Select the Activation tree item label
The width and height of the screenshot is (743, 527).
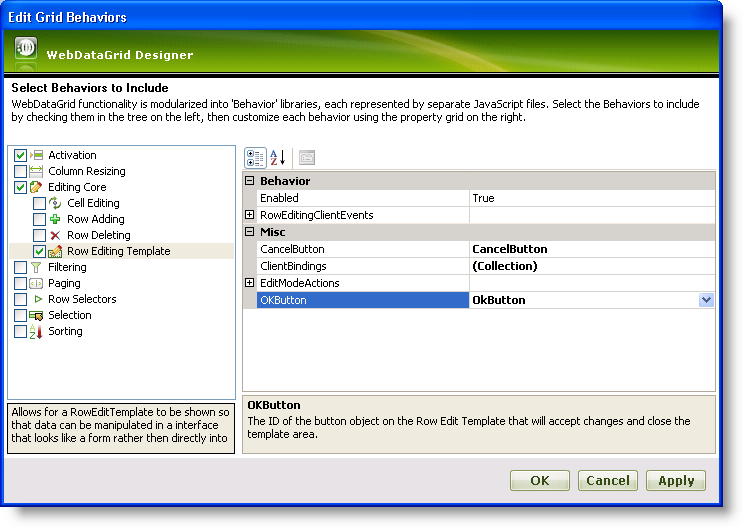[72, 155]
